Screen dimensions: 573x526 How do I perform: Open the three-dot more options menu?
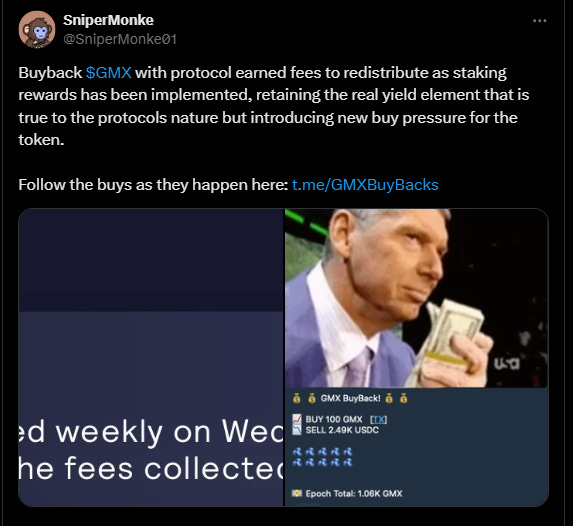pyautogui.click(x=539, y=21)
